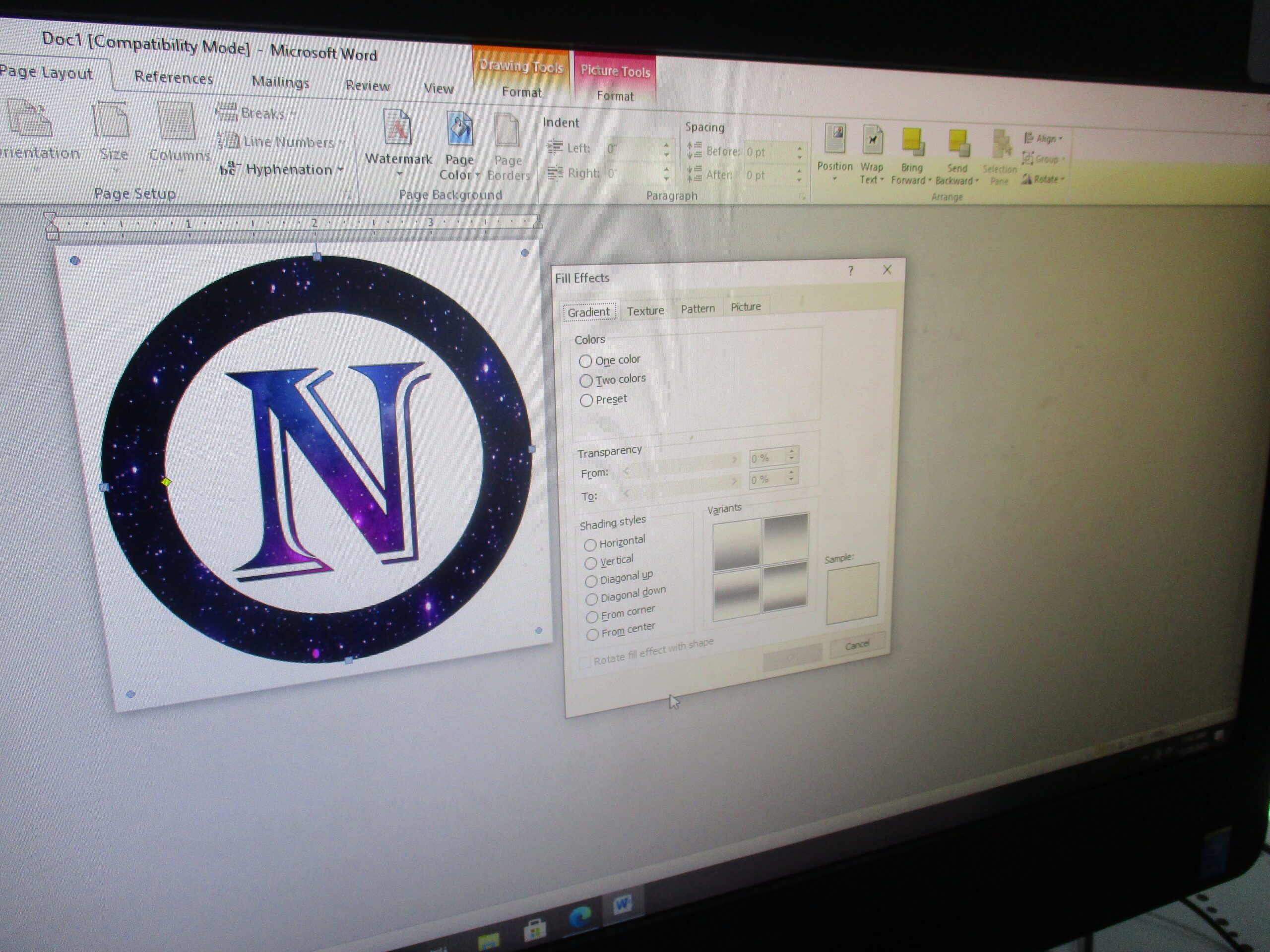Switch to the Texture tab
The width and height of the screenshot is (1270, 952).
(x=645, y=310)
